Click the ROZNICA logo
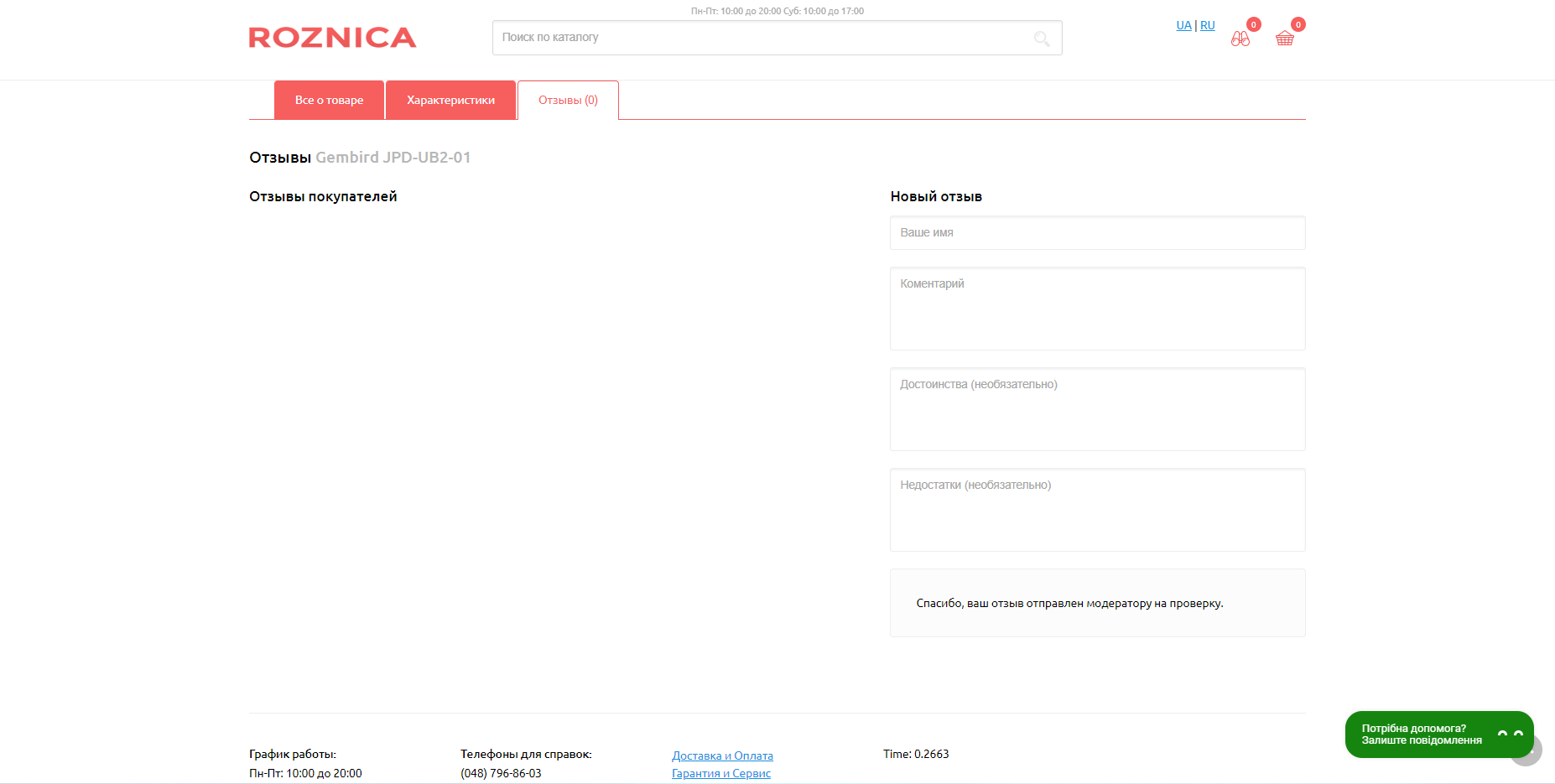 pyautogui.click(x=332, y=38)
